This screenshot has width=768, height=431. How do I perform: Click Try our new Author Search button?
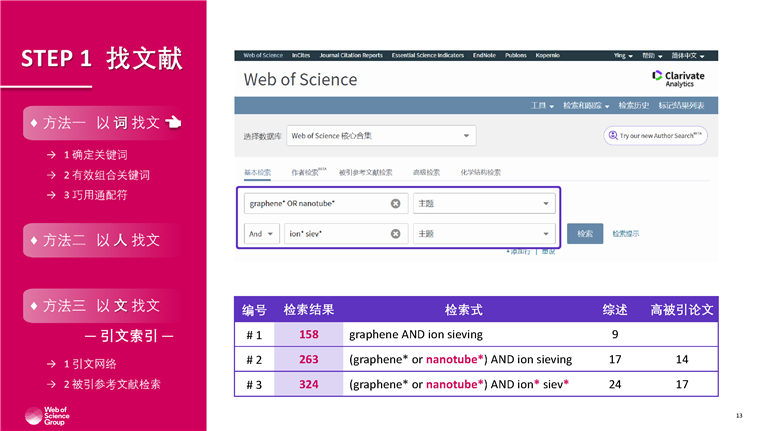coord(655,136)
